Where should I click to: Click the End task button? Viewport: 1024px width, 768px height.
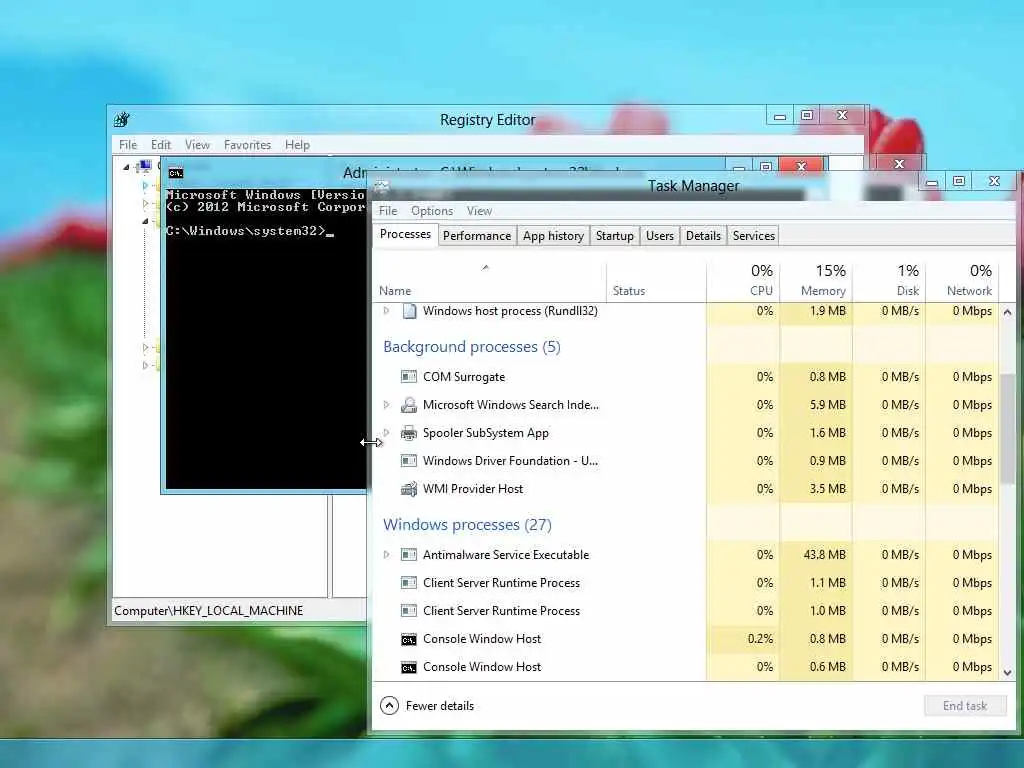pyautogui.click(x=965, y=705)
